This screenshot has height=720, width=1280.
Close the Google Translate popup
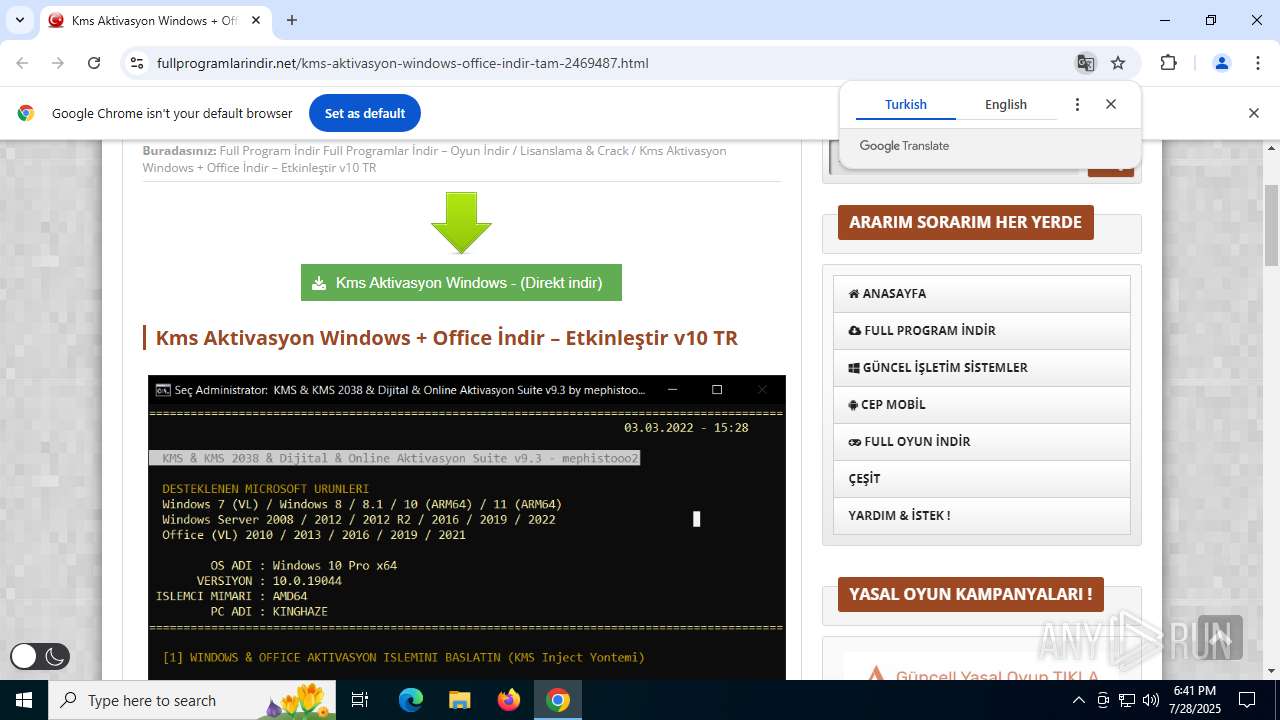coord(1110,104)
